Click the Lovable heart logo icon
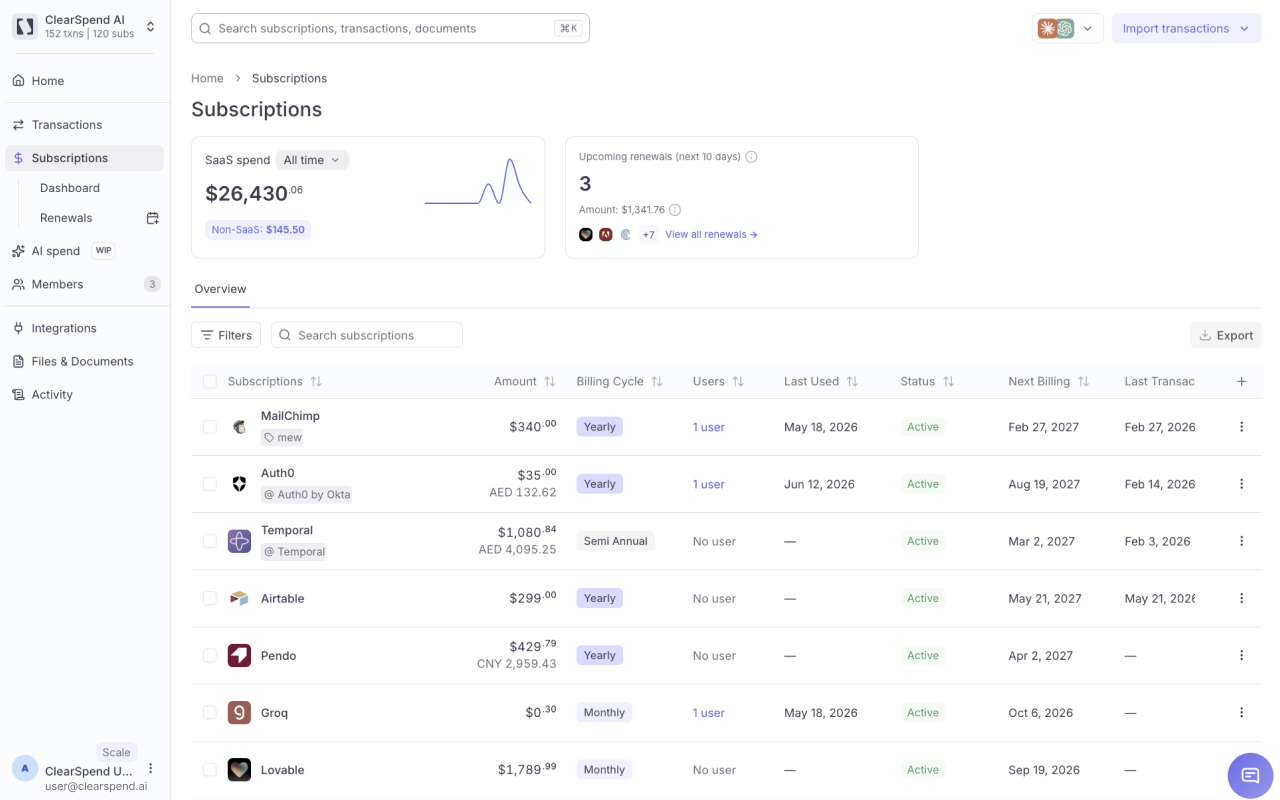Image resolution: width=1280 pixels, height=800 pixels. coord(239,770)
